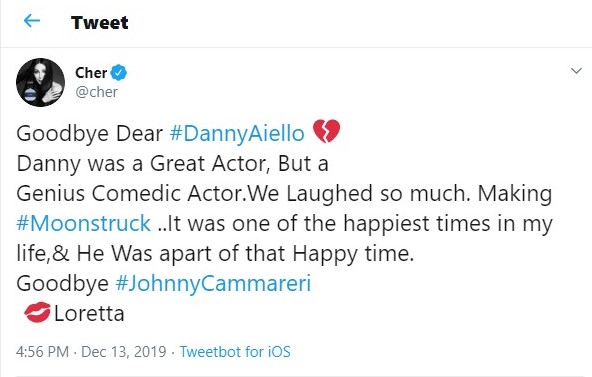Image resolution: width=592 pixels, height=377 pixels.
Task: Click the Dec 13, 2019 date text
Action: (x=123, y=352)
